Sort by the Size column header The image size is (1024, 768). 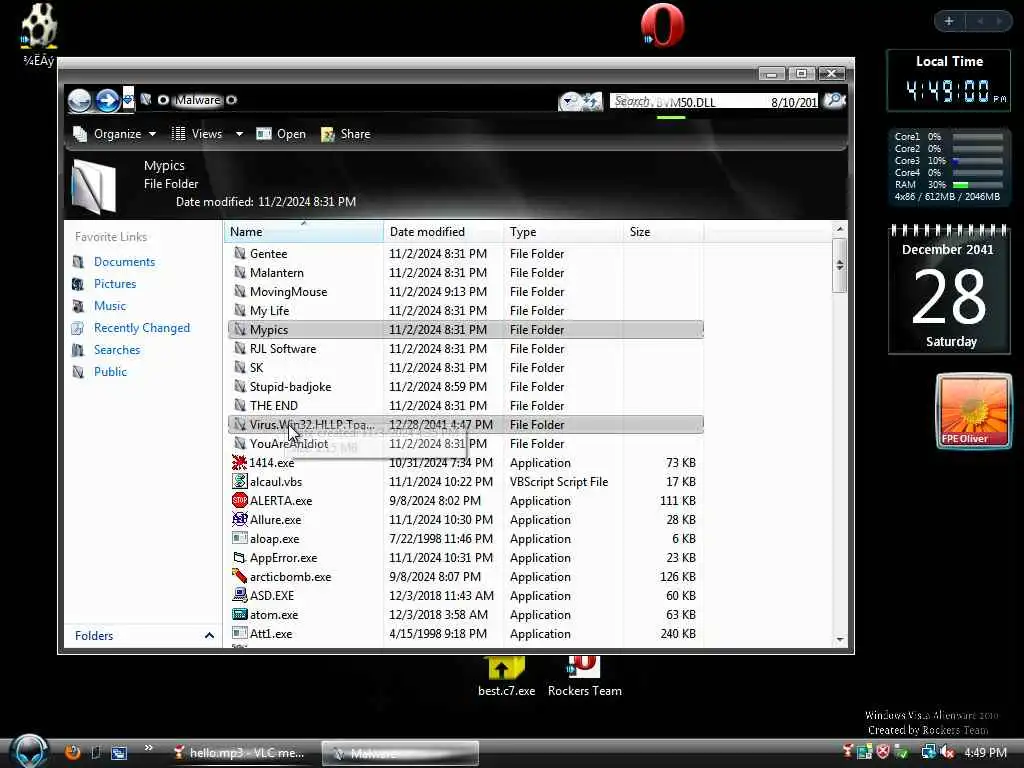[x=664, y=232]
